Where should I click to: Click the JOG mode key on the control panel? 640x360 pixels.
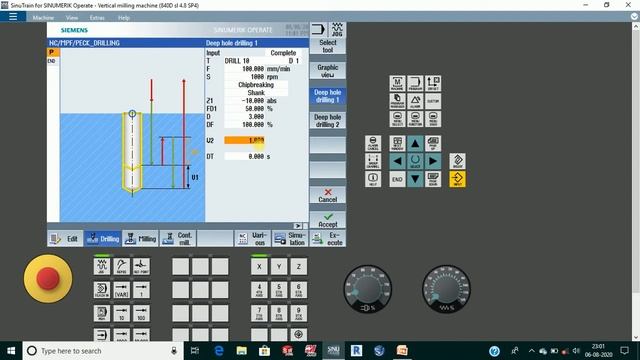point(102,266)
